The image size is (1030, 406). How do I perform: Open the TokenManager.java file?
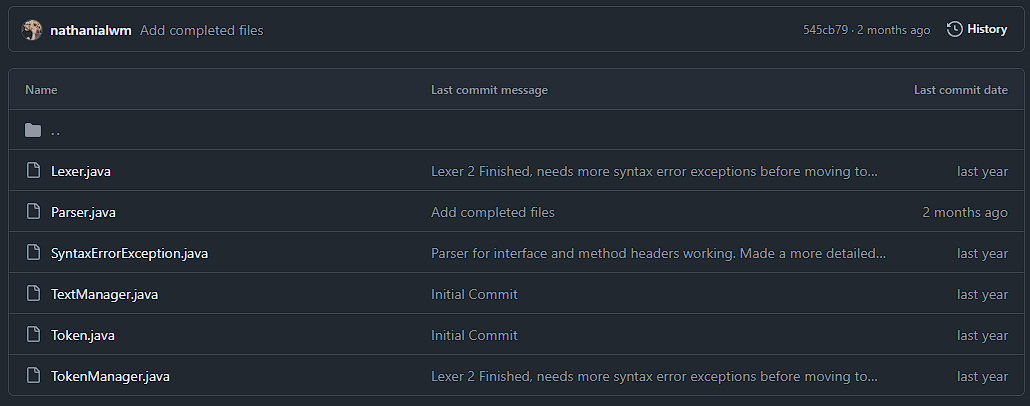pyautogui.click(x=110, y=376)
